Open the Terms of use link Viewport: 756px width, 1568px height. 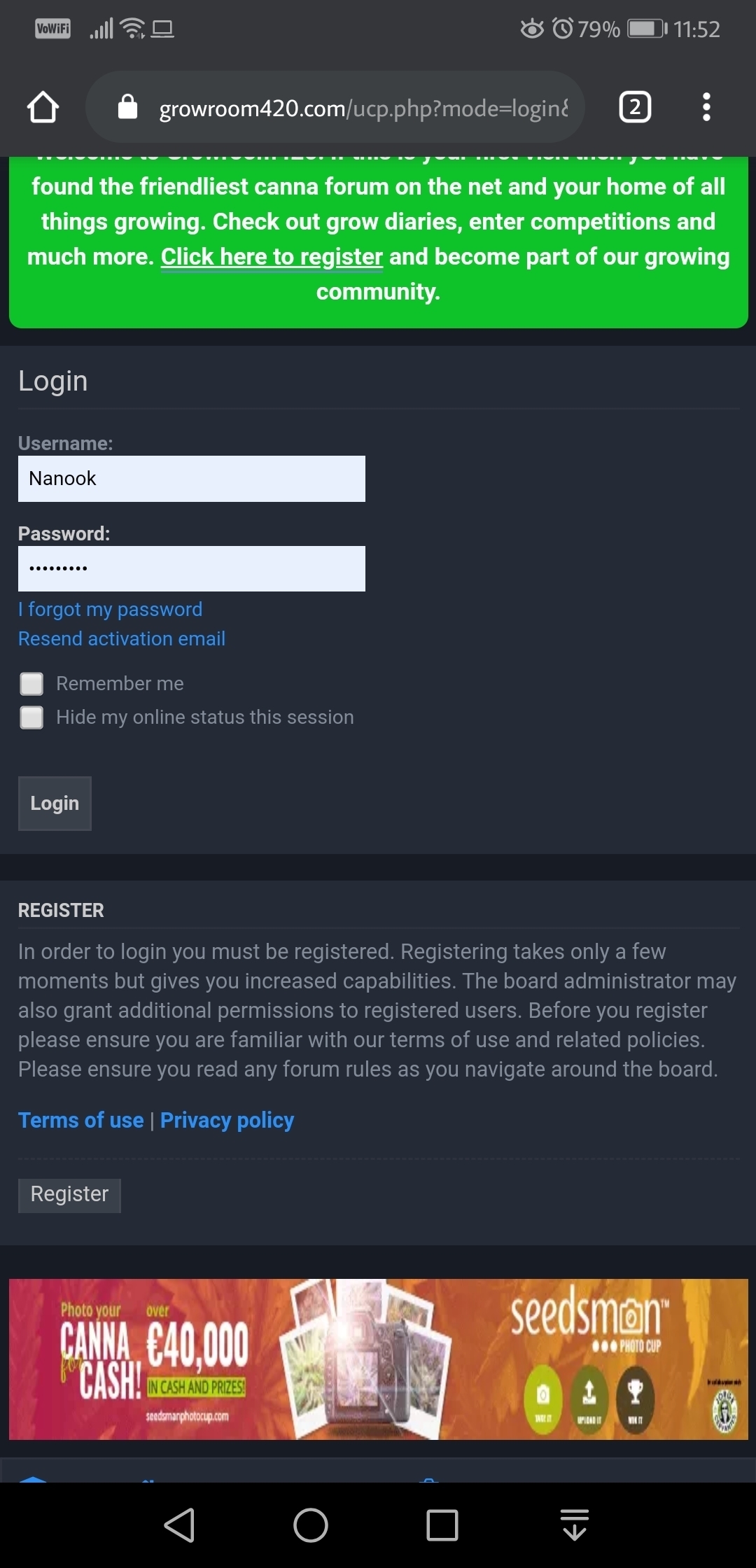80,1121
